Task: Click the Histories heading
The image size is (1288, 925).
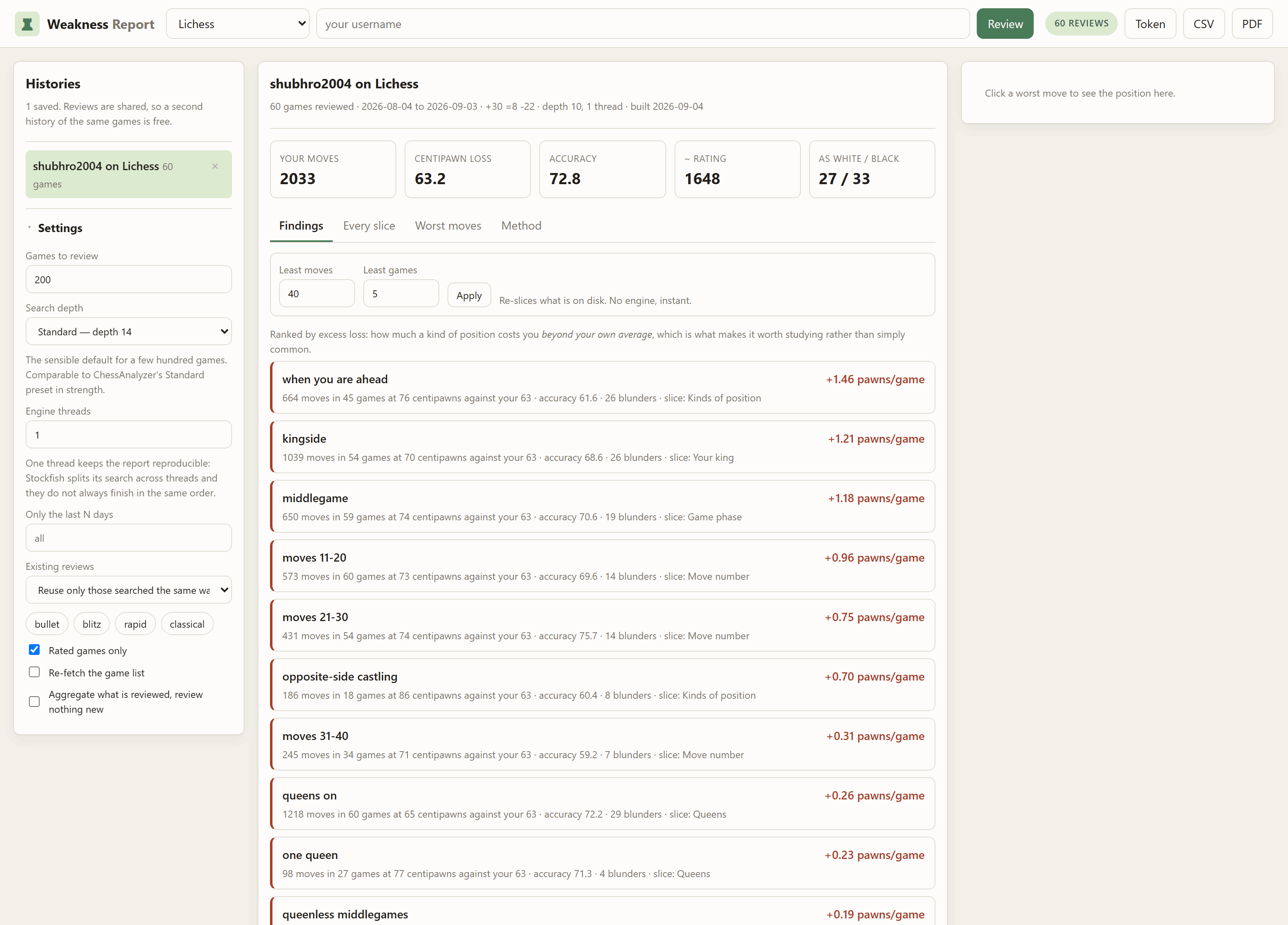Action: (53, 84)
